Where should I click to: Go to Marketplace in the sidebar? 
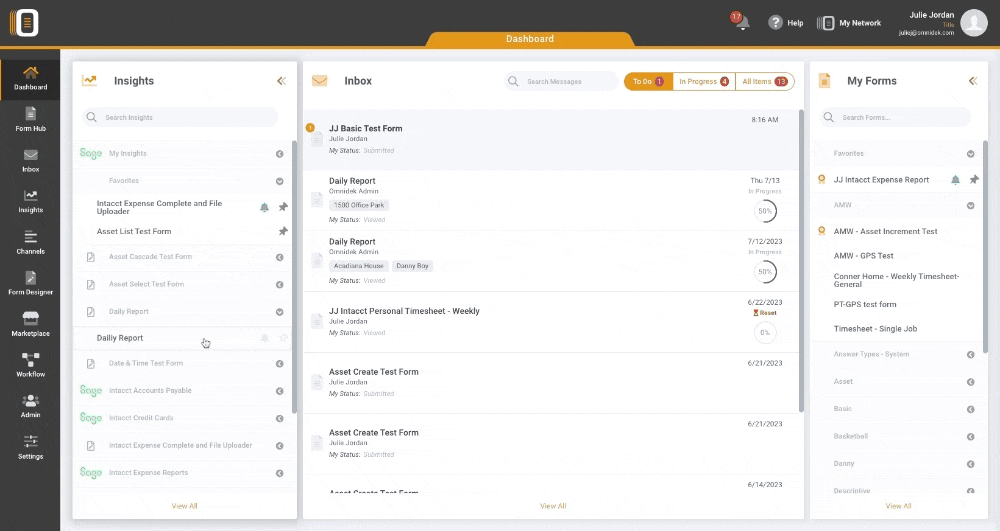30,324
